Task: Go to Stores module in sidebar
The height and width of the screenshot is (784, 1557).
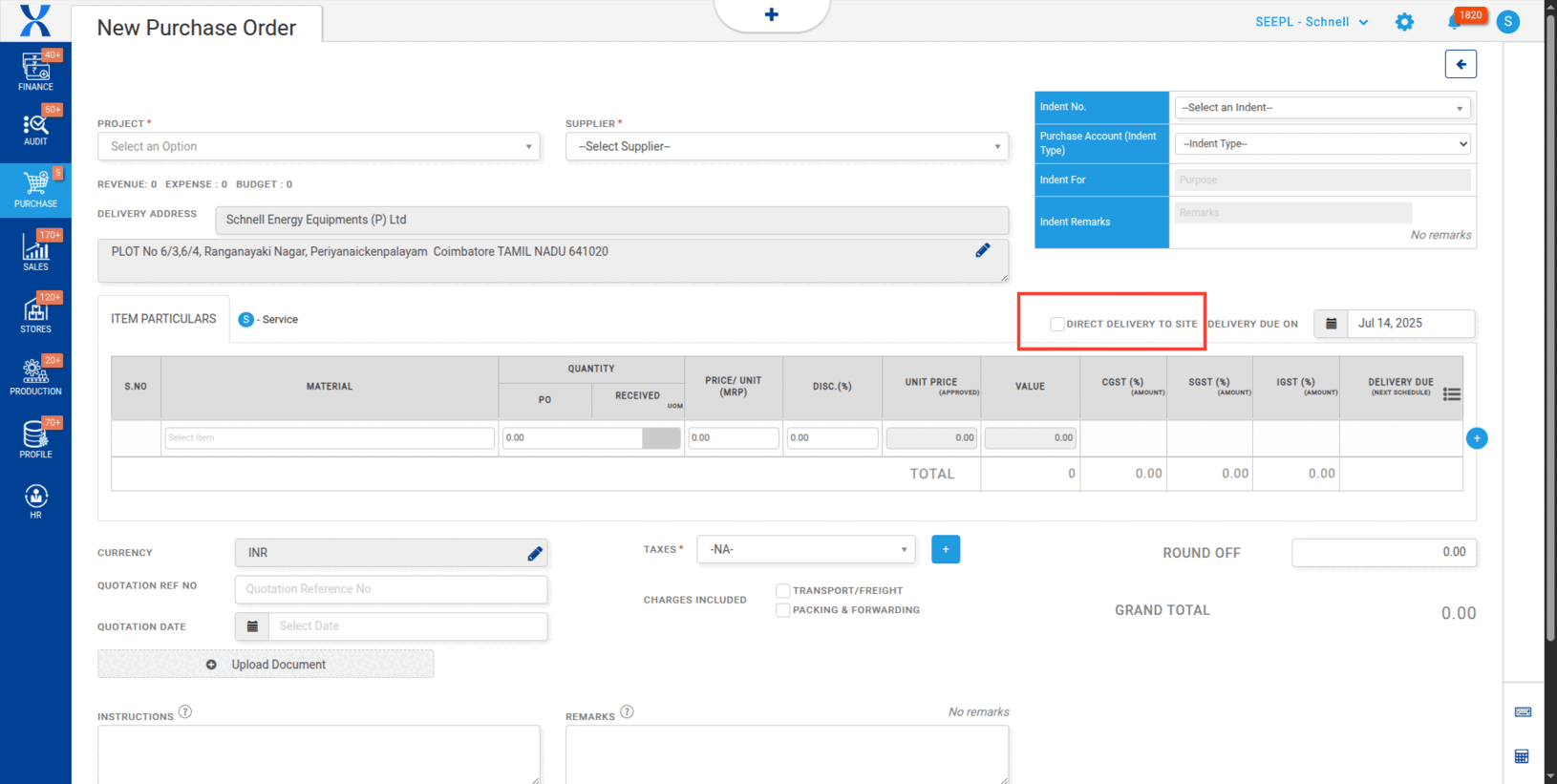Action: (35, 314)
